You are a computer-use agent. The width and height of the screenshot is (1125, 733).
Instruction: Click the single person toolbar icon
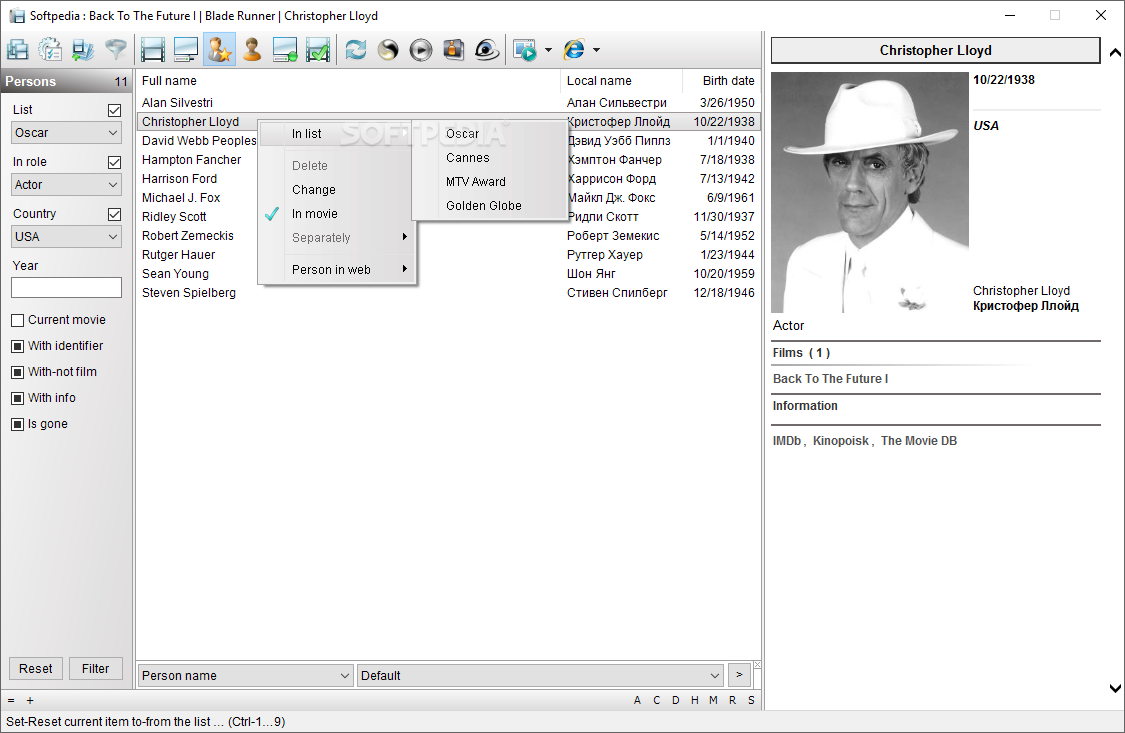[x=252, y=49]
